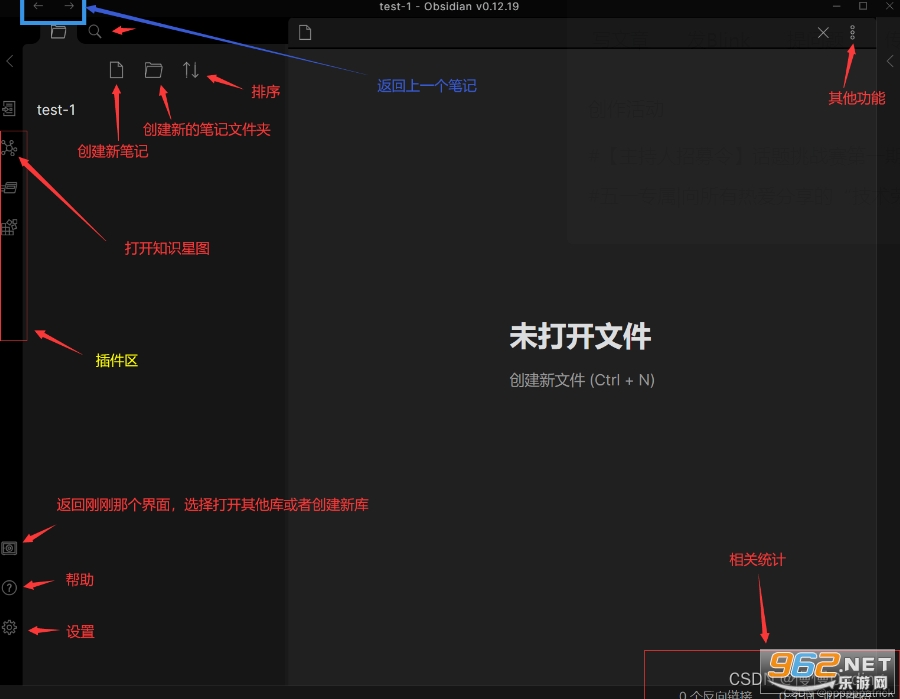Open the graph view icon

click(9, 148)
